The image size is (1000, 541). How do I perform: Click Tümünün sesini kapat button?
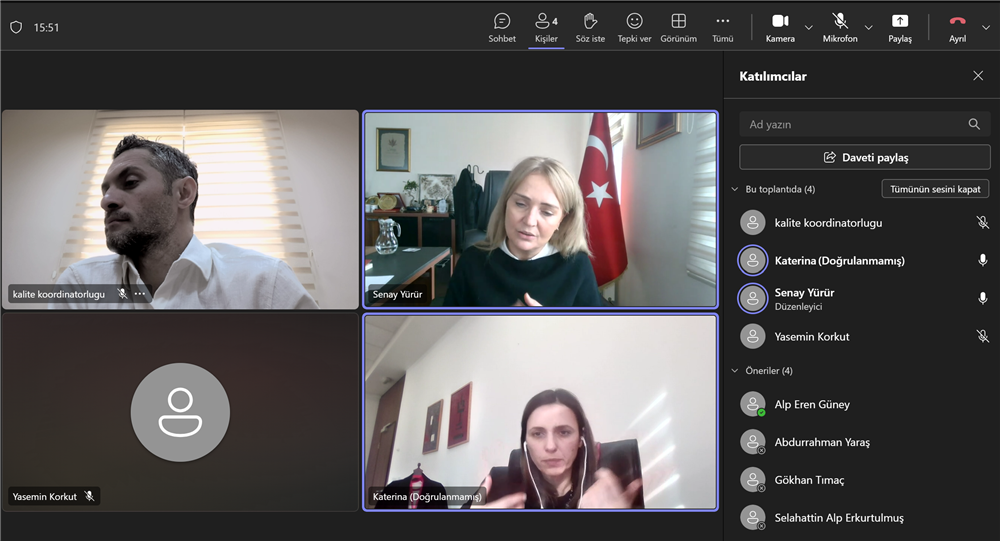click(x=935, y=189)
